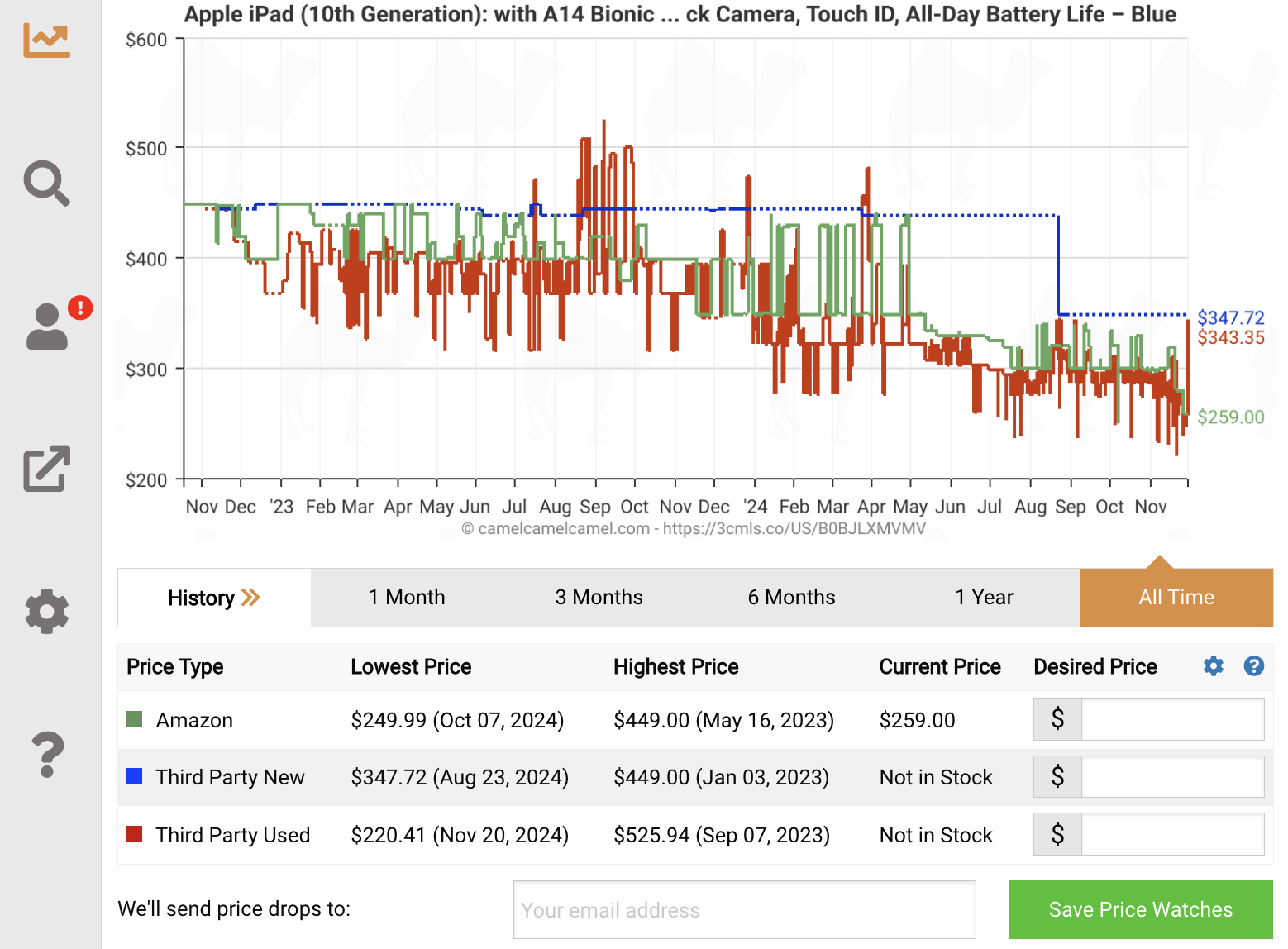Click the email address input field
This screenshot has width=1288, height=949.
(x=745, y=910)
